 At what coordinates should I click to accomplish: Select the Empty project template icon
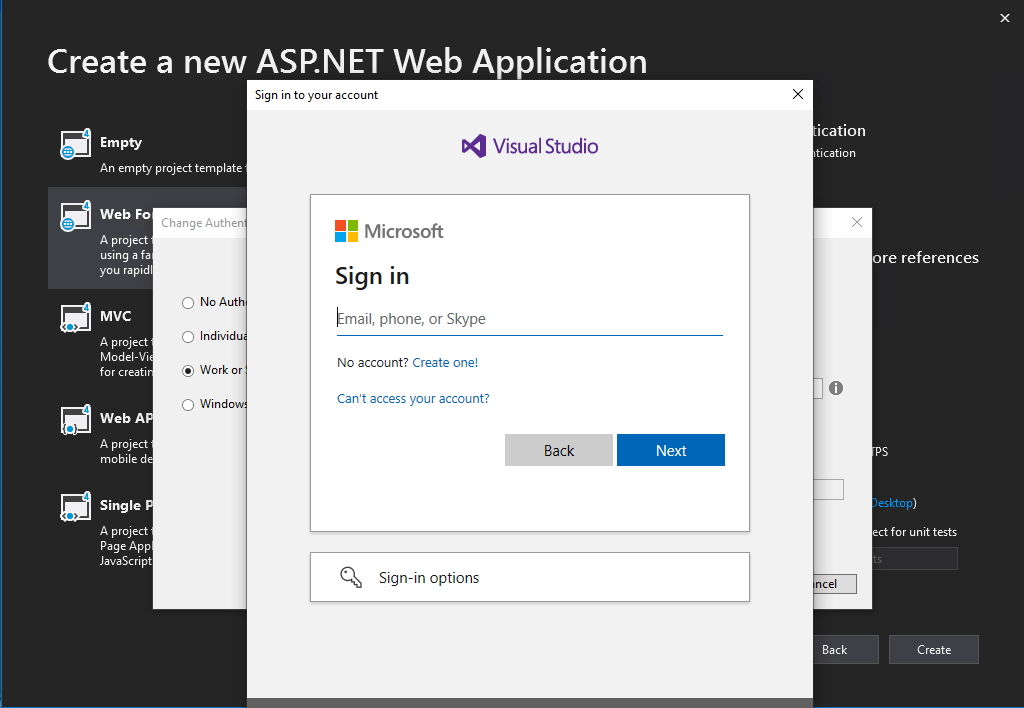click(76, 144)
